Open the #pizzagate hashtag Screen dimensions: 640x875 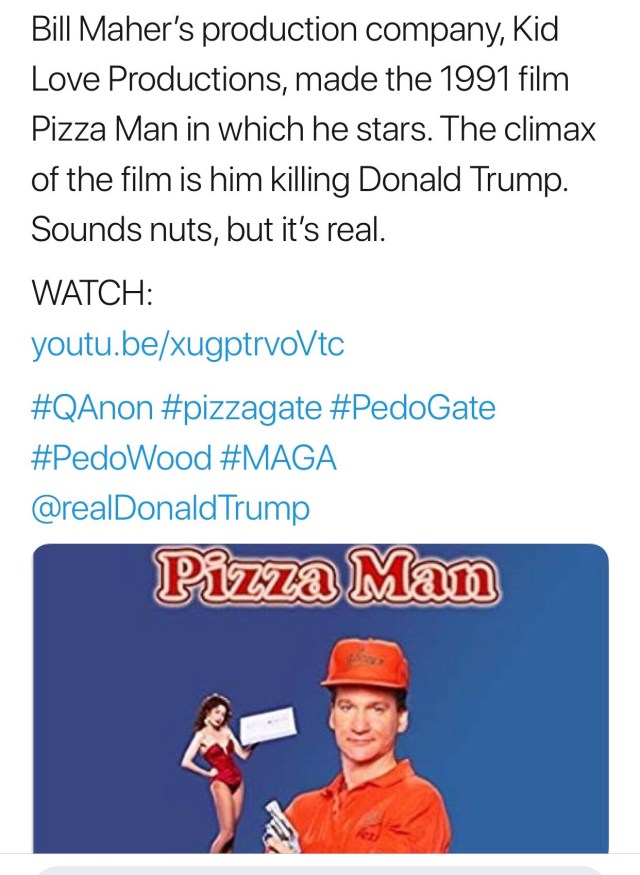point(240,407)
